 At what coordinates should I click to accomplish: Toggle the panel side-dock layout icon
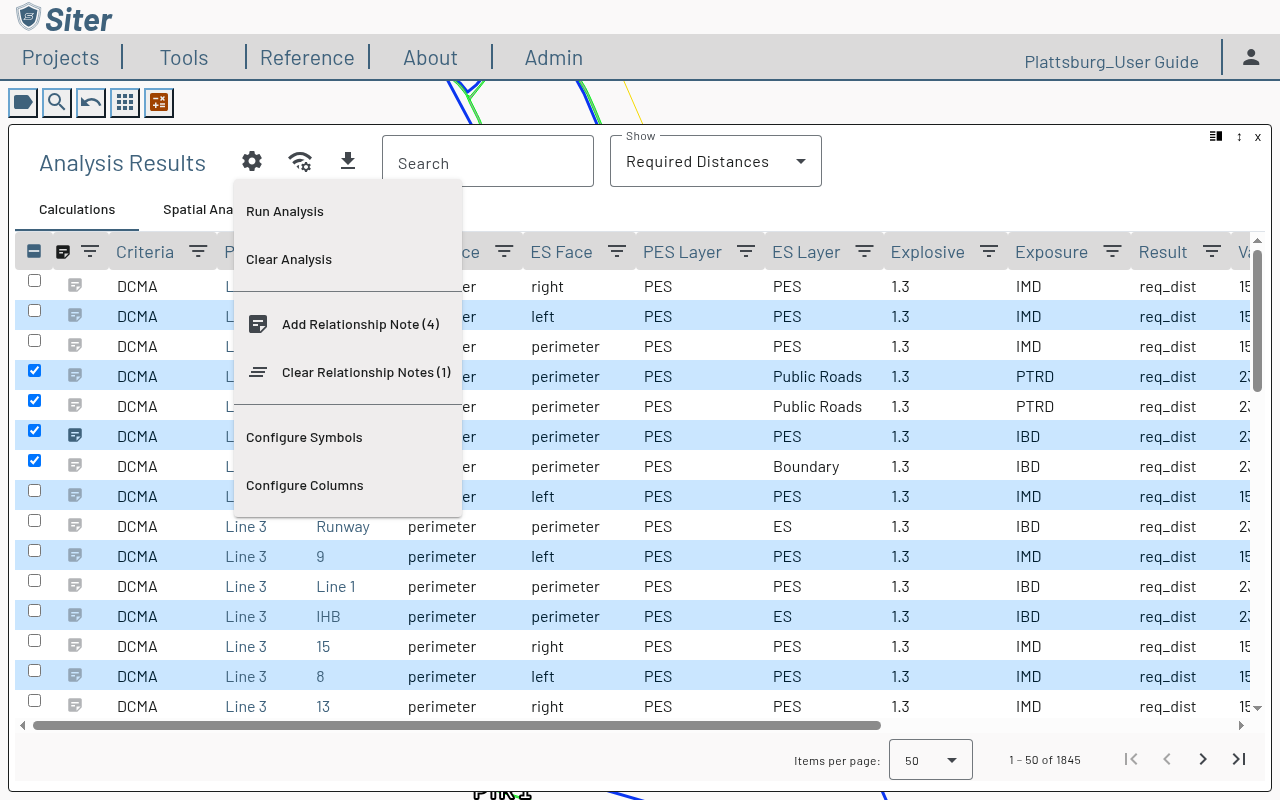click(1216, 136)
